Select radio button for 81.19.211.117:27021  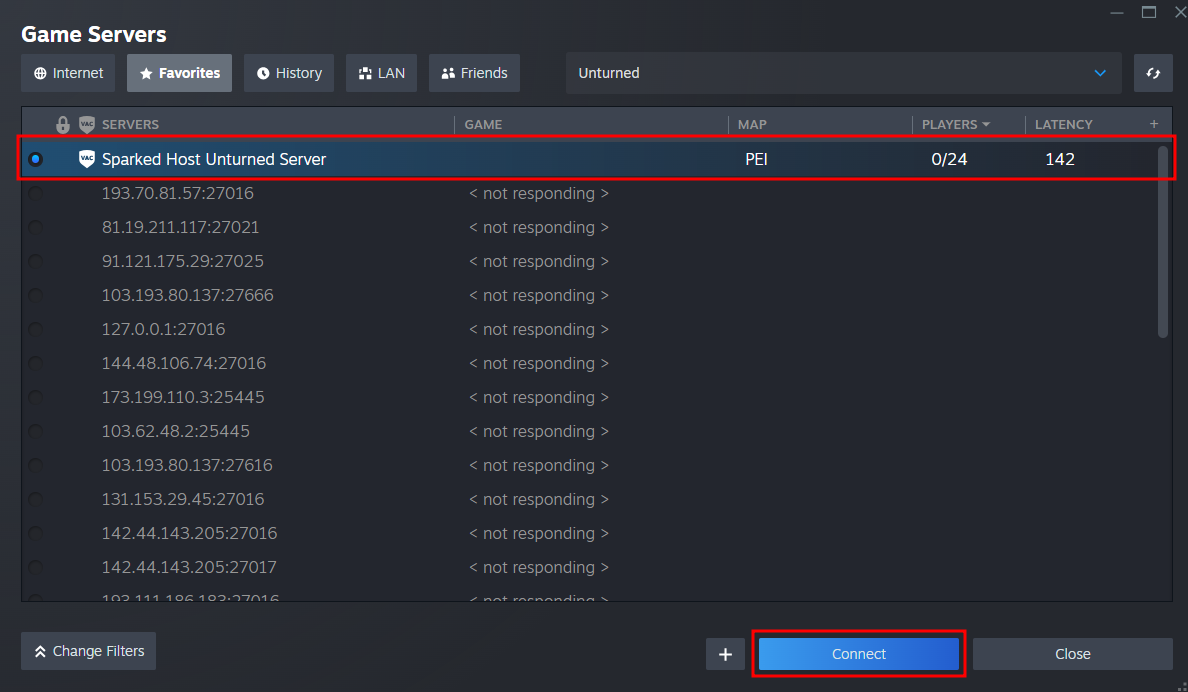tap(36, 227)
